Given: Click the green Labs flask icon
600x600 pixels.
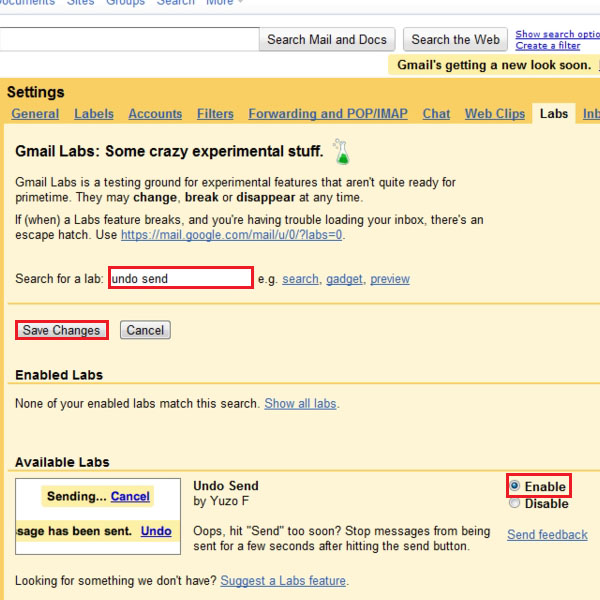Looking at the screenshot, I should pyautogui.click(x=341, y=152).
